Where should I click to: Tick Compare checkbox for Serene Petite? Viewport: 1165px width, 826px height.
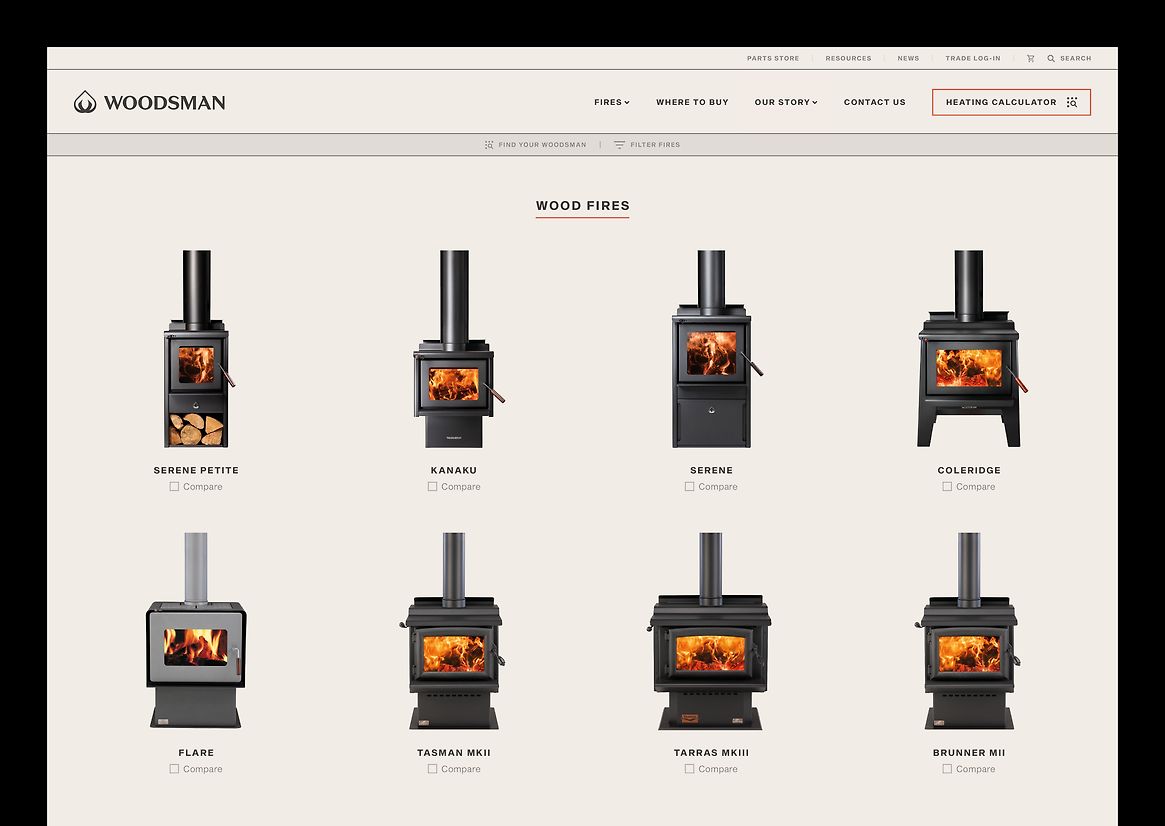(x=174, y=487)
